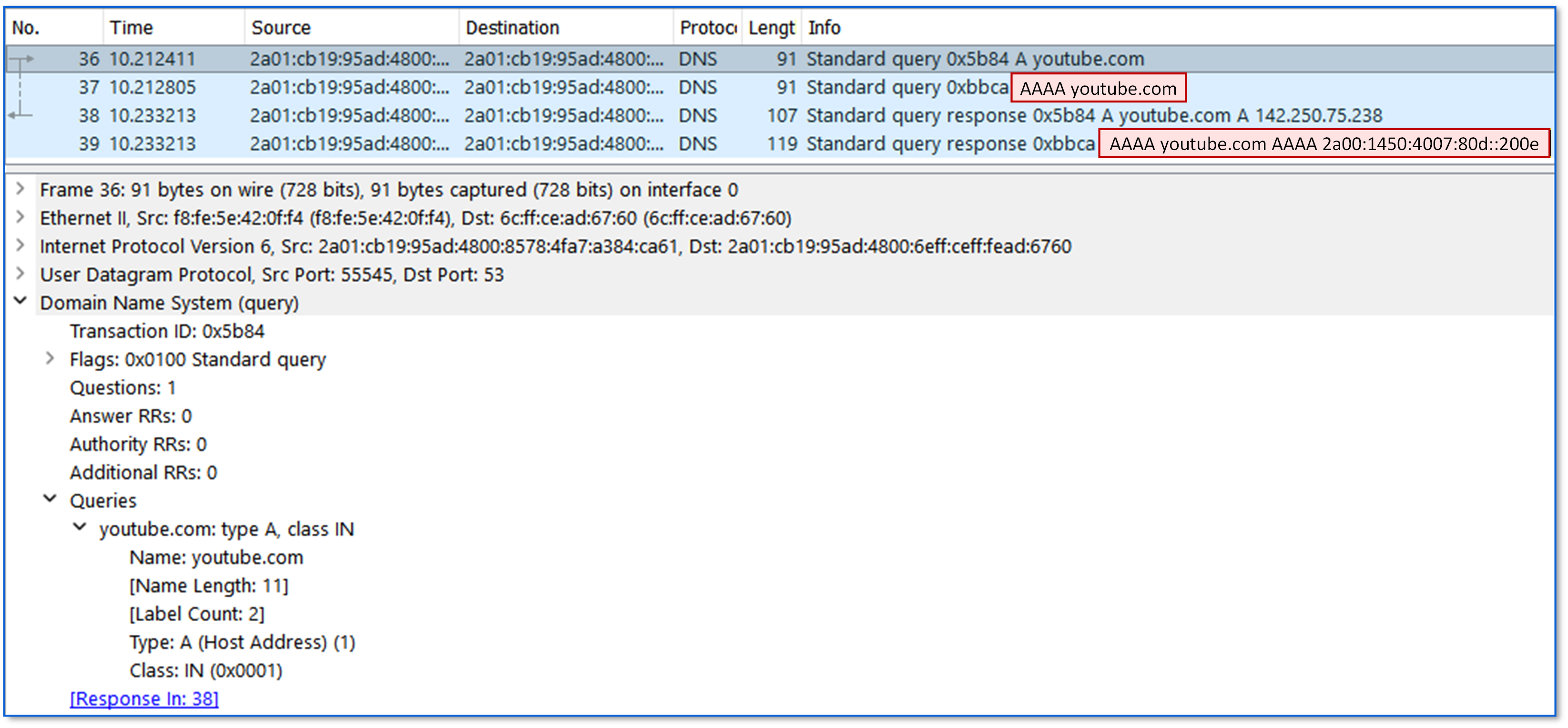1568x728 pixels.
Task: Select the Type: A (Host Address) field
Action: (242, 642)
